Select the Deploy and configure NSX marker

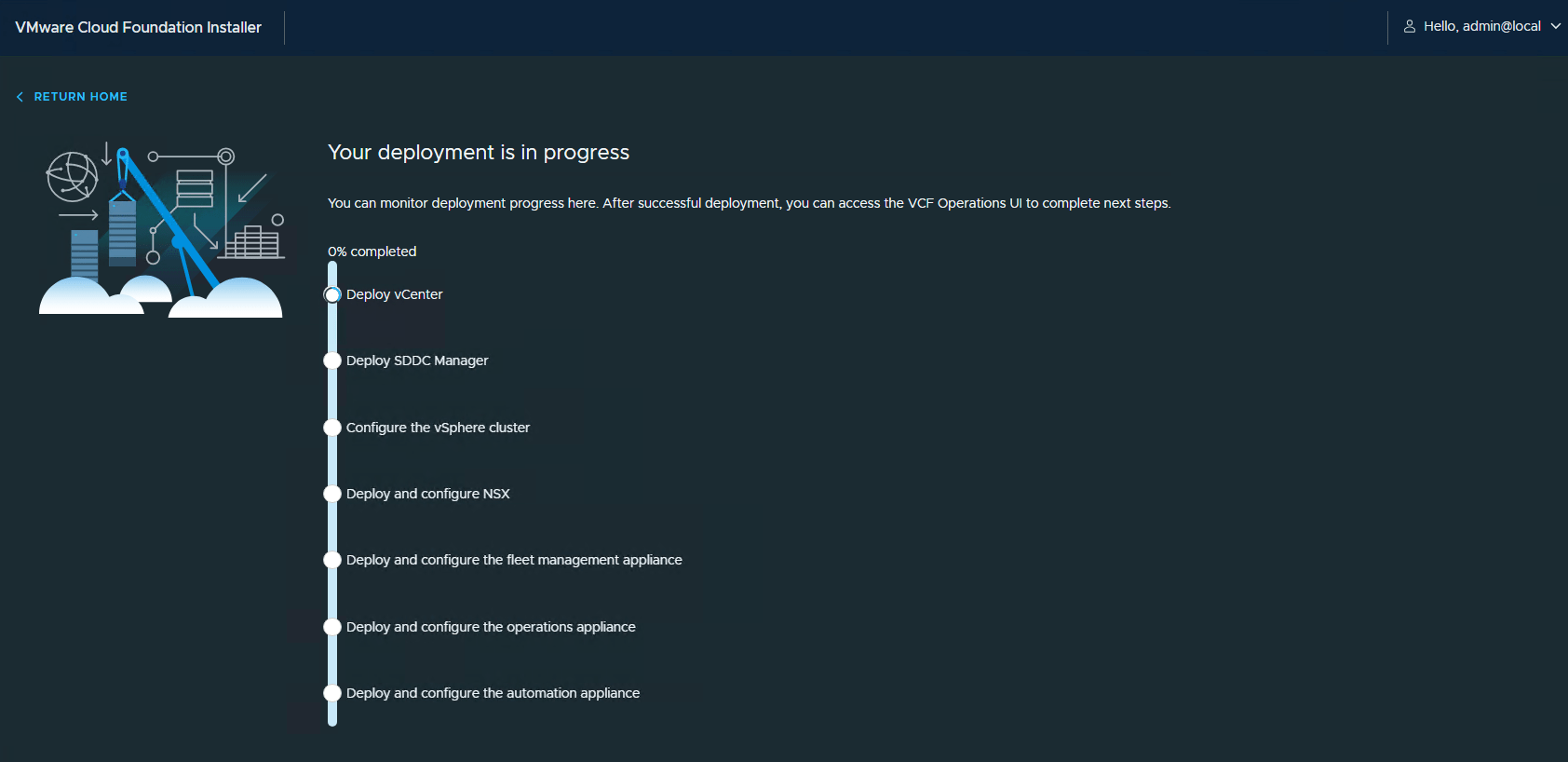coord(332,494)
